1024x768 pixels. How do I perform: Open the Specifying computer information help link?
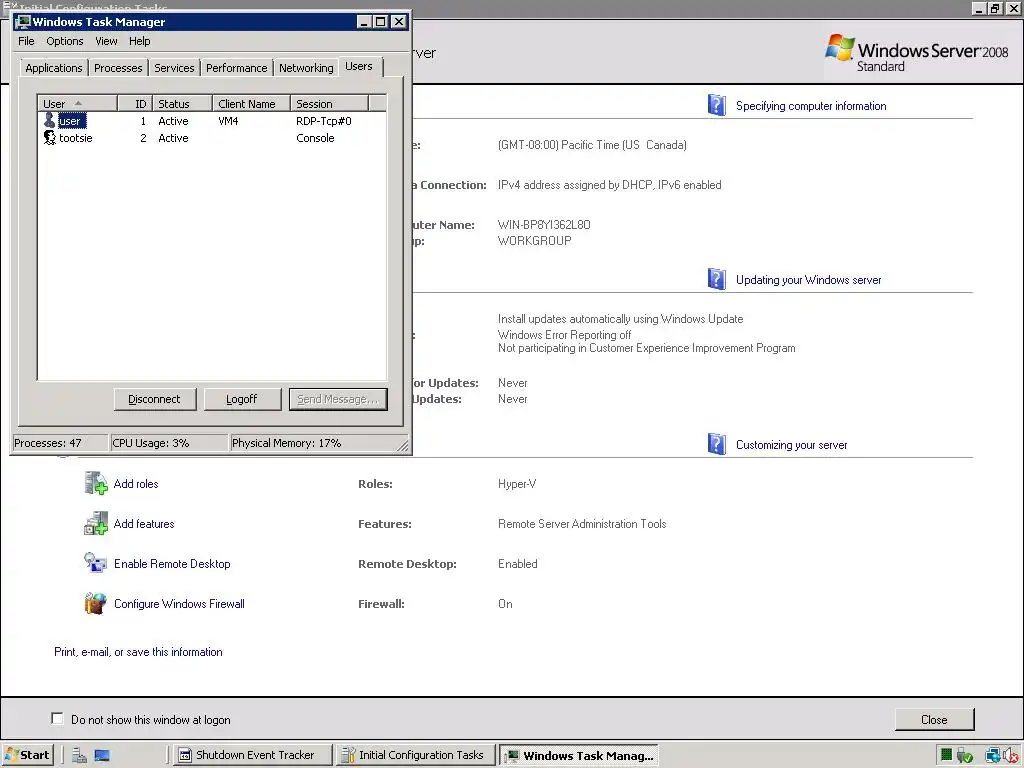[x=811, y=106]
